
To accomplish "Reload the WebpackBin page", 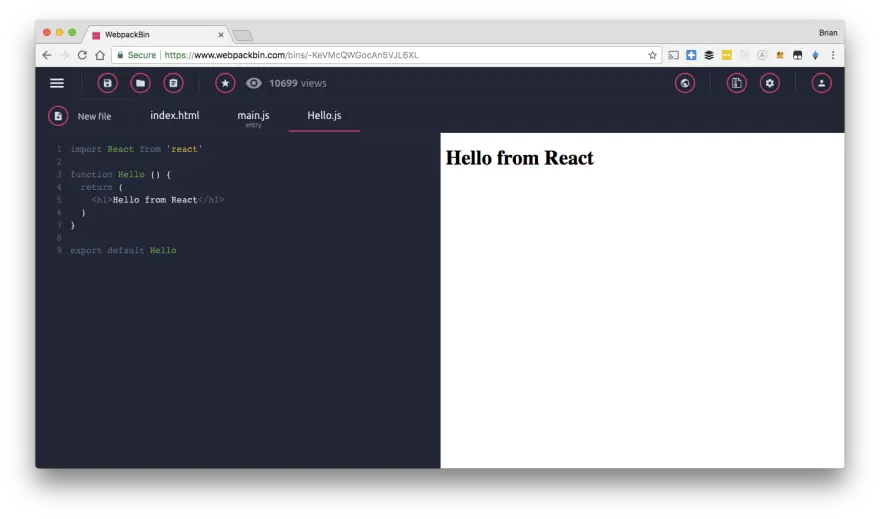I will click(82, 55).
